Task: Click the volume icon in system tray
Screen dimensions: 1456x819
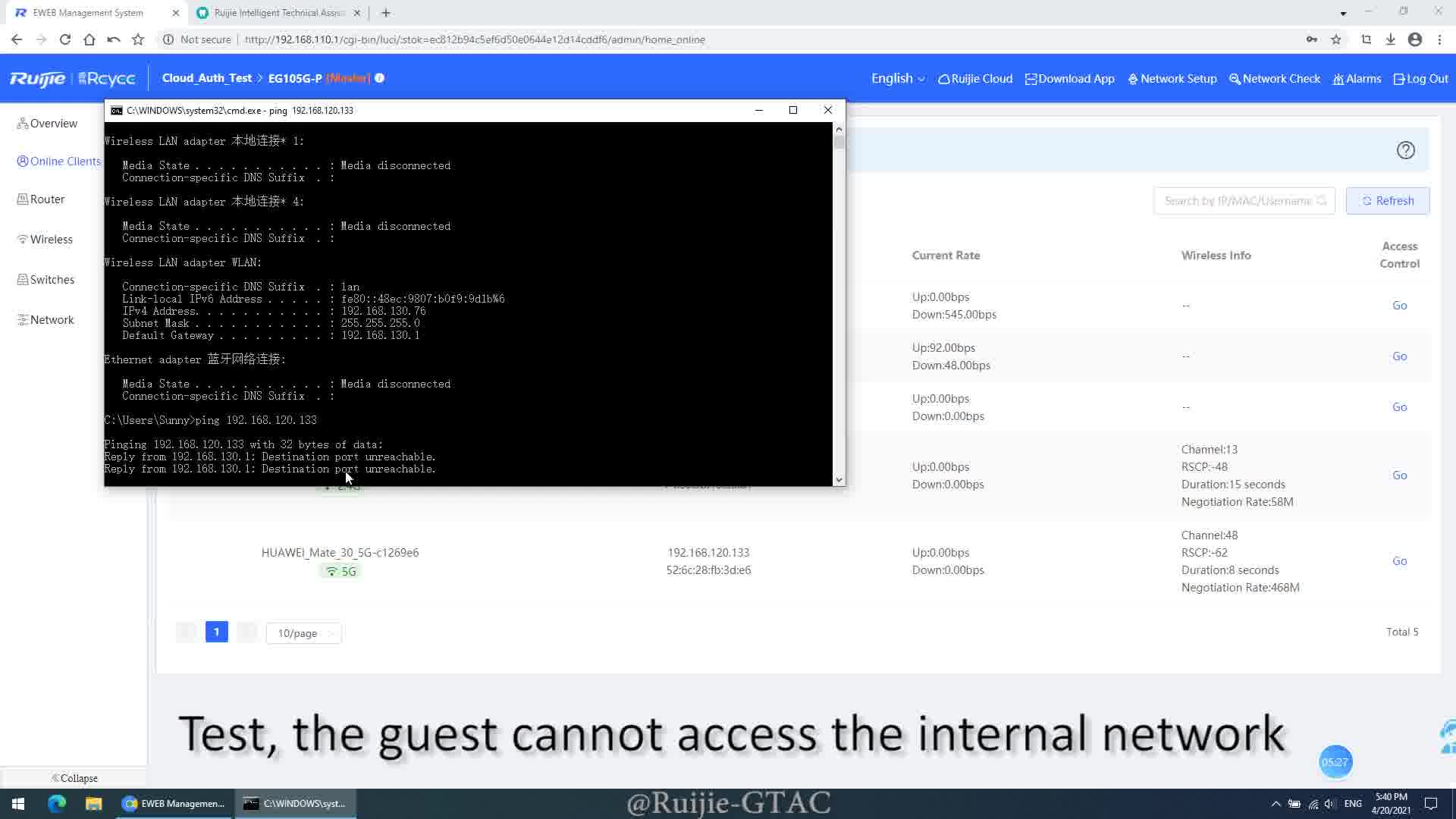Action: [1330, 804]
